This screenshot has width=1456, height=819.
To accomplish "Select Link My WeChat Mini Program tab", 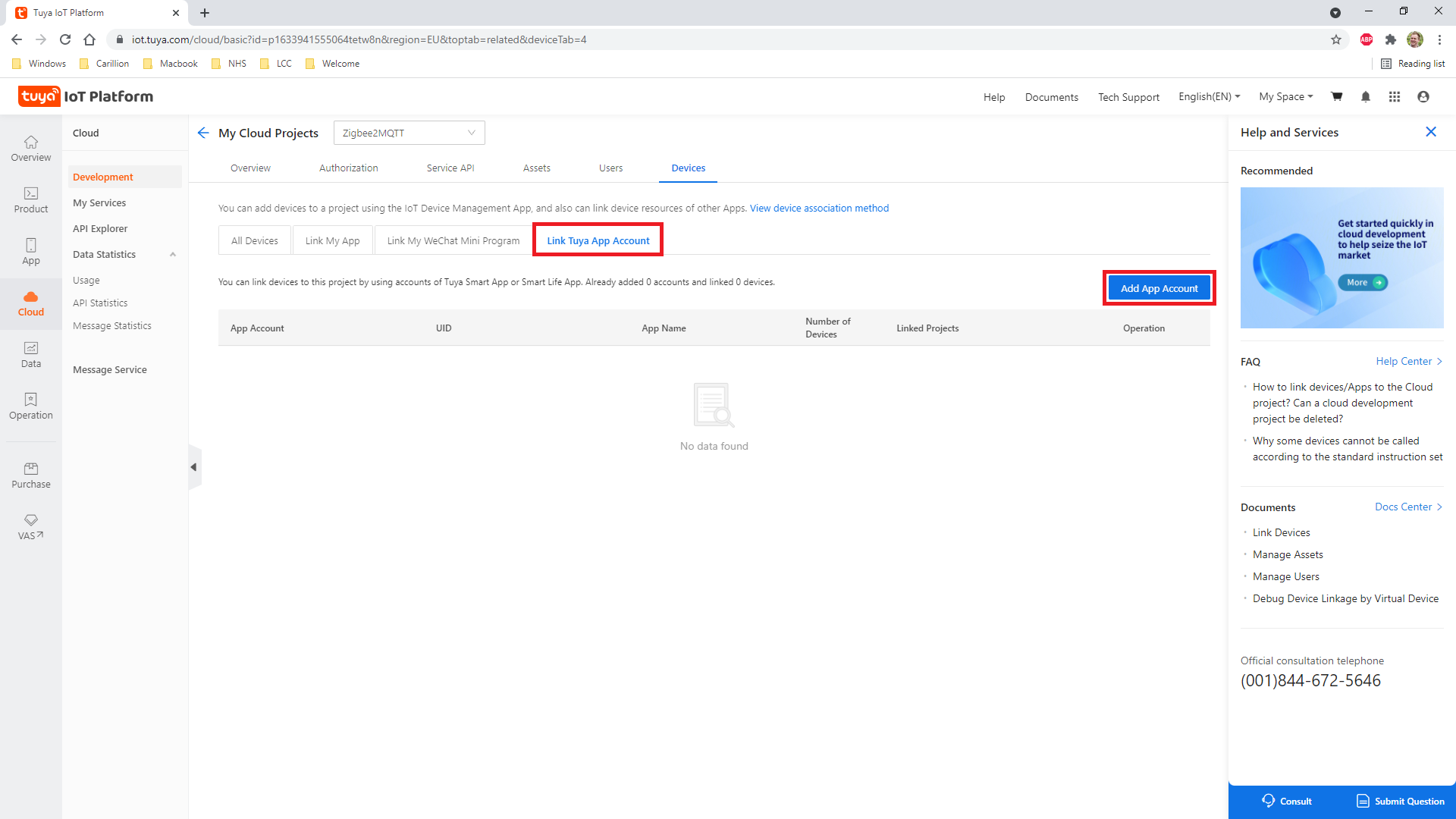I will click(x=453, y=240).
